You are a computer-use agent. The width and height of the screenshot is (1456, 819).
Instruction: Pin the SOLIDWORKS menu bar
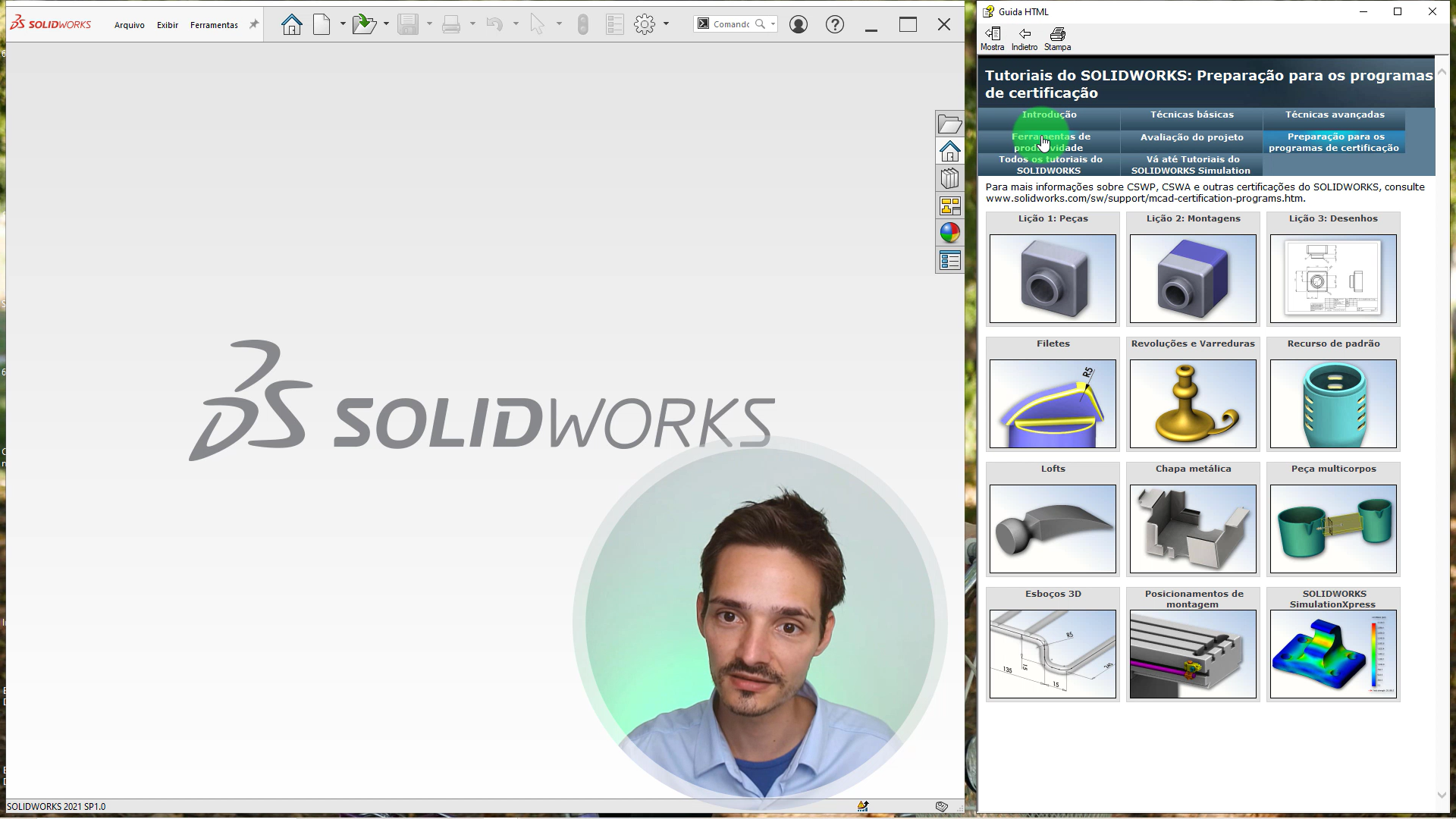click(254, 25)
